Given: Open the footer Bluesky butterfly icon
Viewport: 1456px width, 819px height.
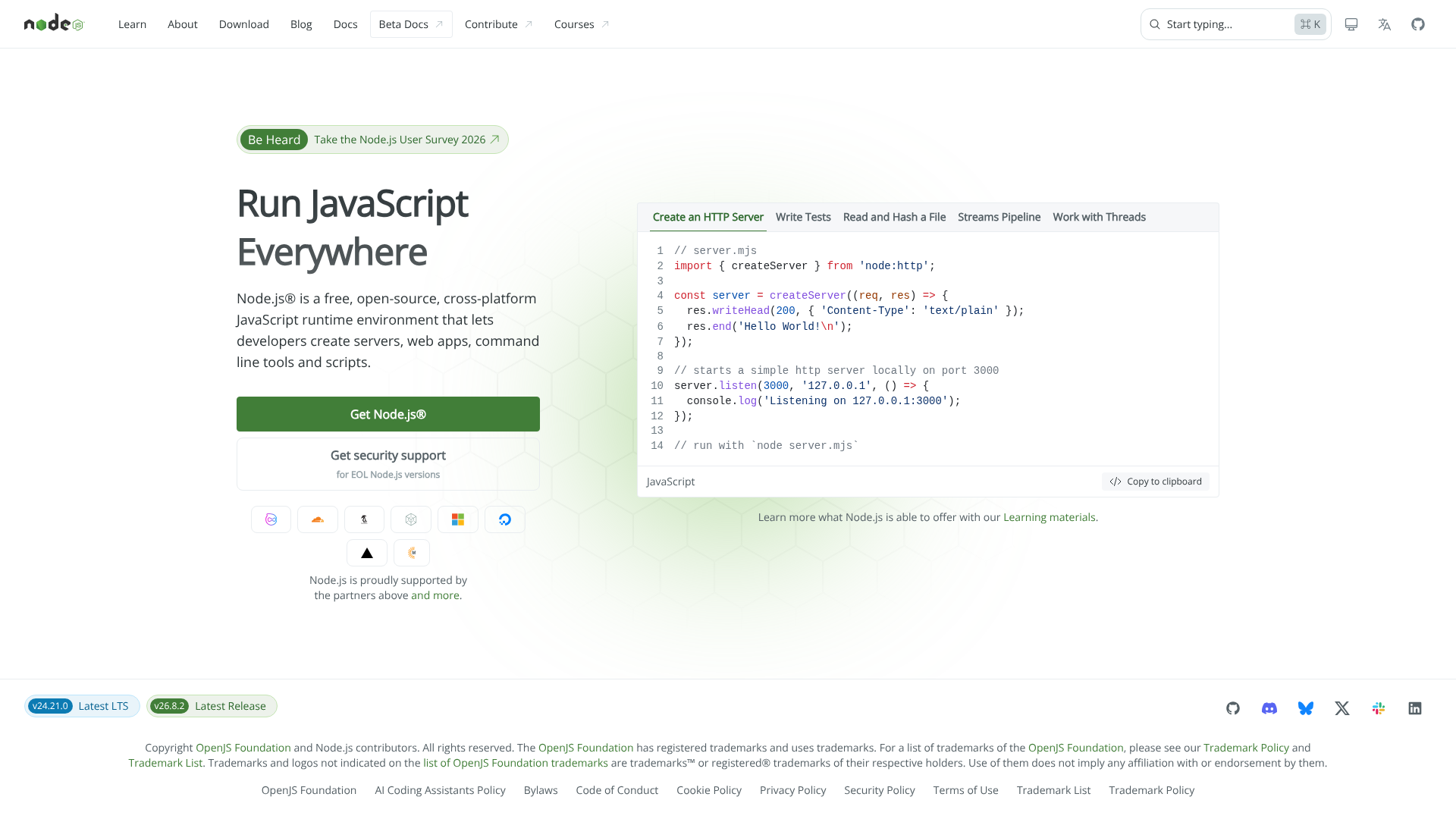Looking at the screenshot, I should tap(1306, 708).
